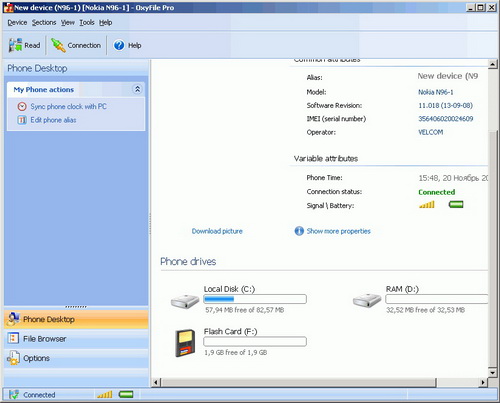500x403 pixels.
Task: Open the Tools menu
Action: click(x=87, y=23)
